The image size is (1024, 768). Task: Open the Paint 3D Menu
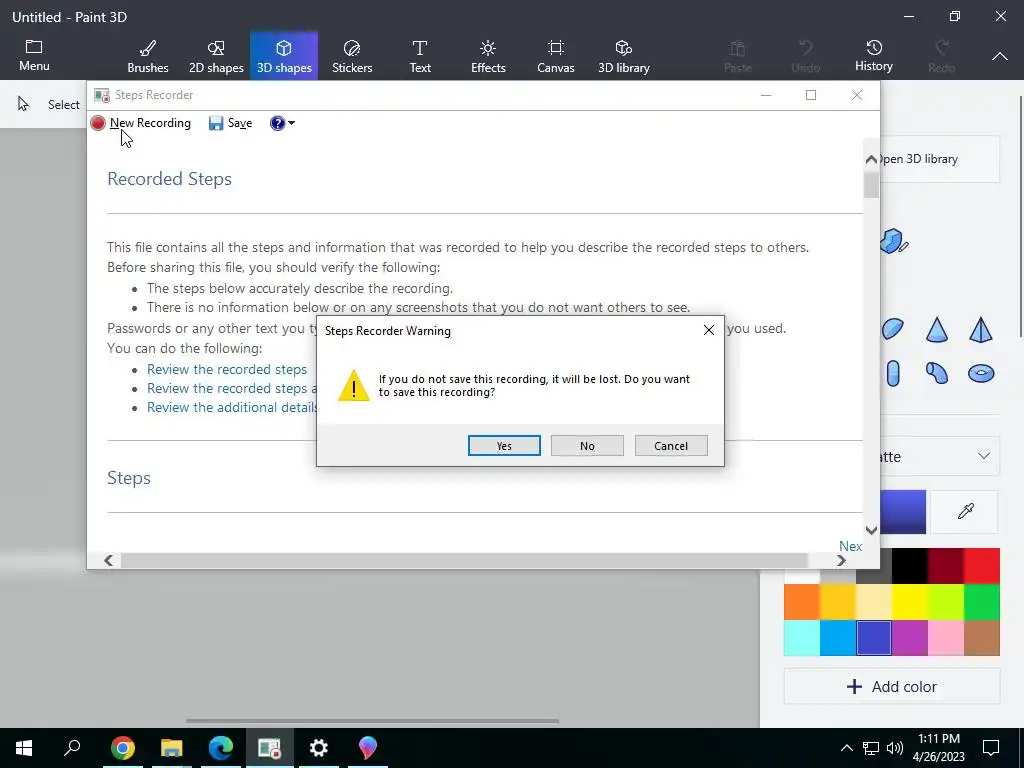[34, 56]
